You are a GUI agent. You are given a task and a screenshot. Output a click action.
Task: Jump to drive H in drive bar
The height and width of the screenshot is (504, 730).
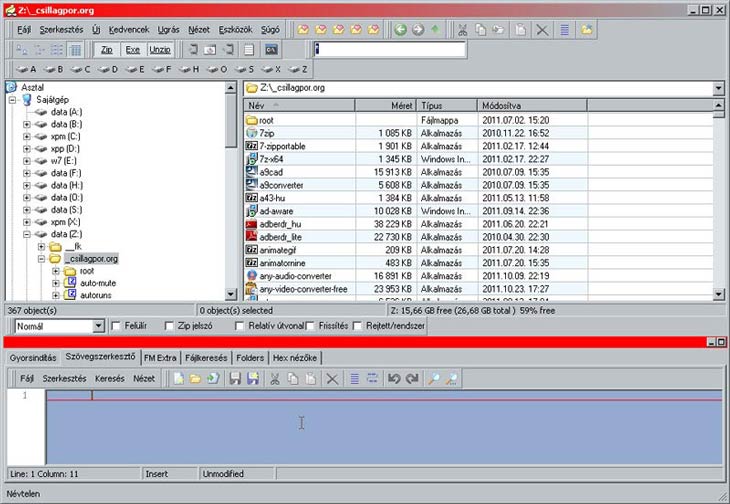pos(189,69)
